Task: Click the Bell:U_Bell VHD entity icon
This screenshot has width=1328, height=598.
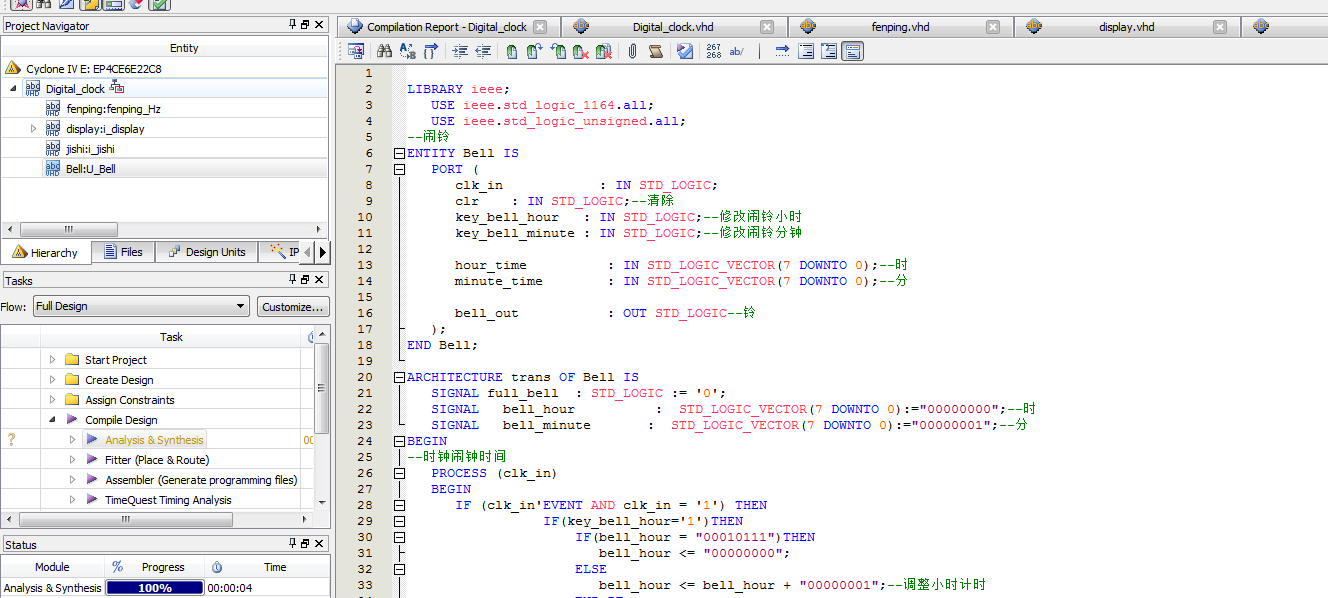Action: pyautogui.click(x=53, y=169)
